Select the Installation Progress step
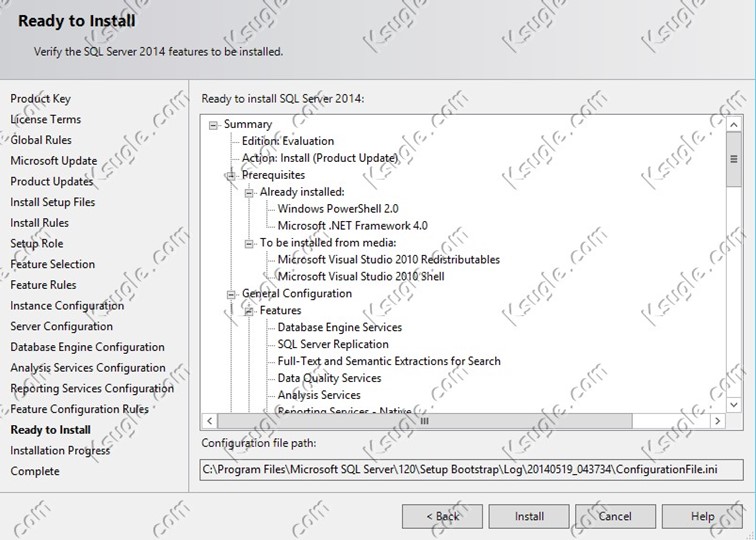Screen dimensions: 756x540 click(60, 451)
